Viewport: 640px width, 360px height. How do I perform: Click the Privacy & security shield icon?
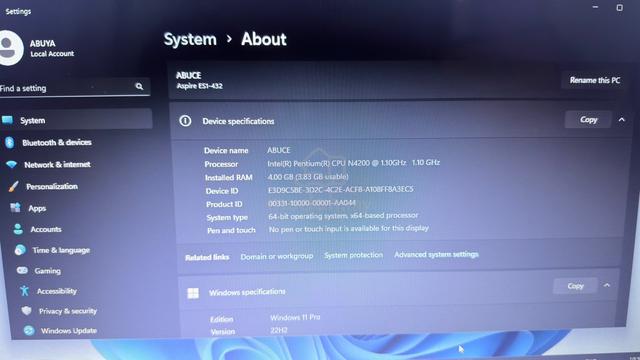click(27, 311)
